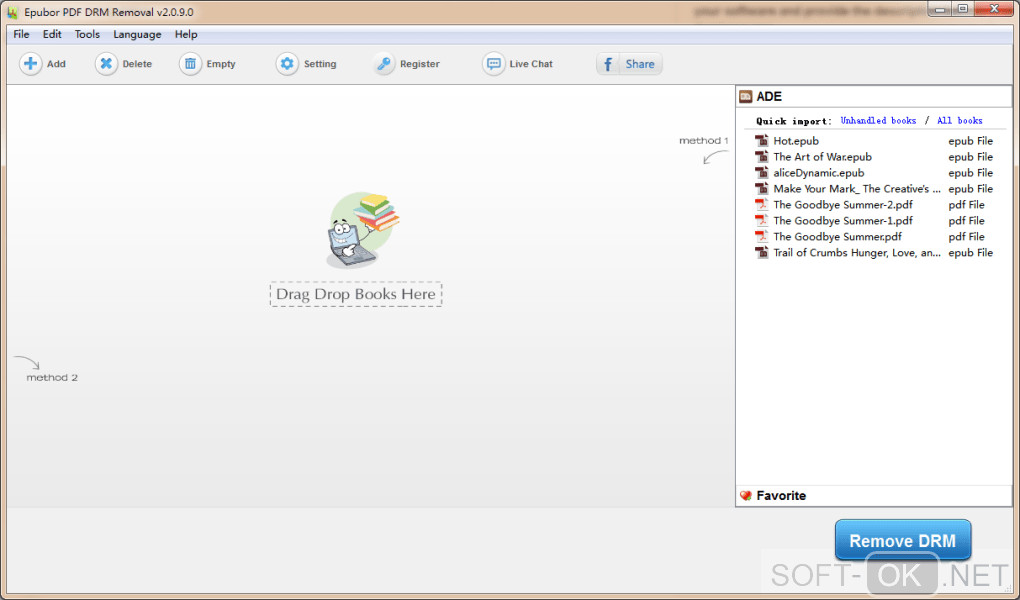The height and width of the screenshot is (600, 1020).
Task: Click the Facebook Share button
Action: tap(629, 64)
